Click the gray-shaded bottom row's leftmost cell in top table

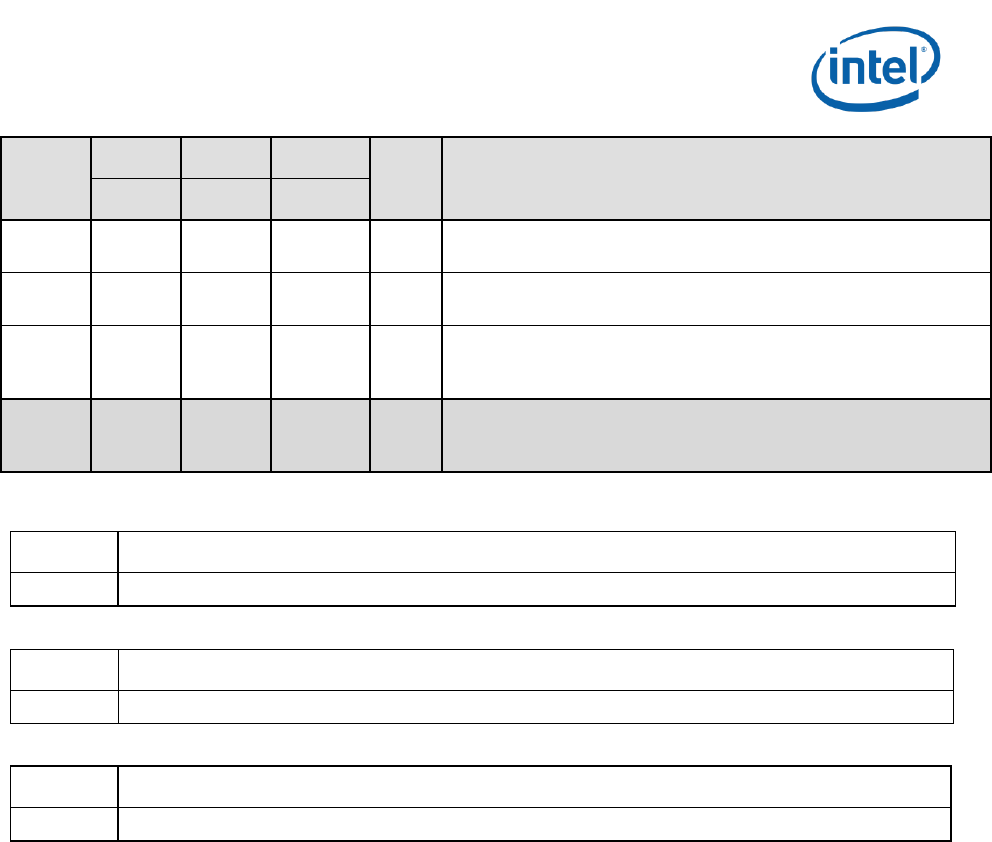pos(46,434)
